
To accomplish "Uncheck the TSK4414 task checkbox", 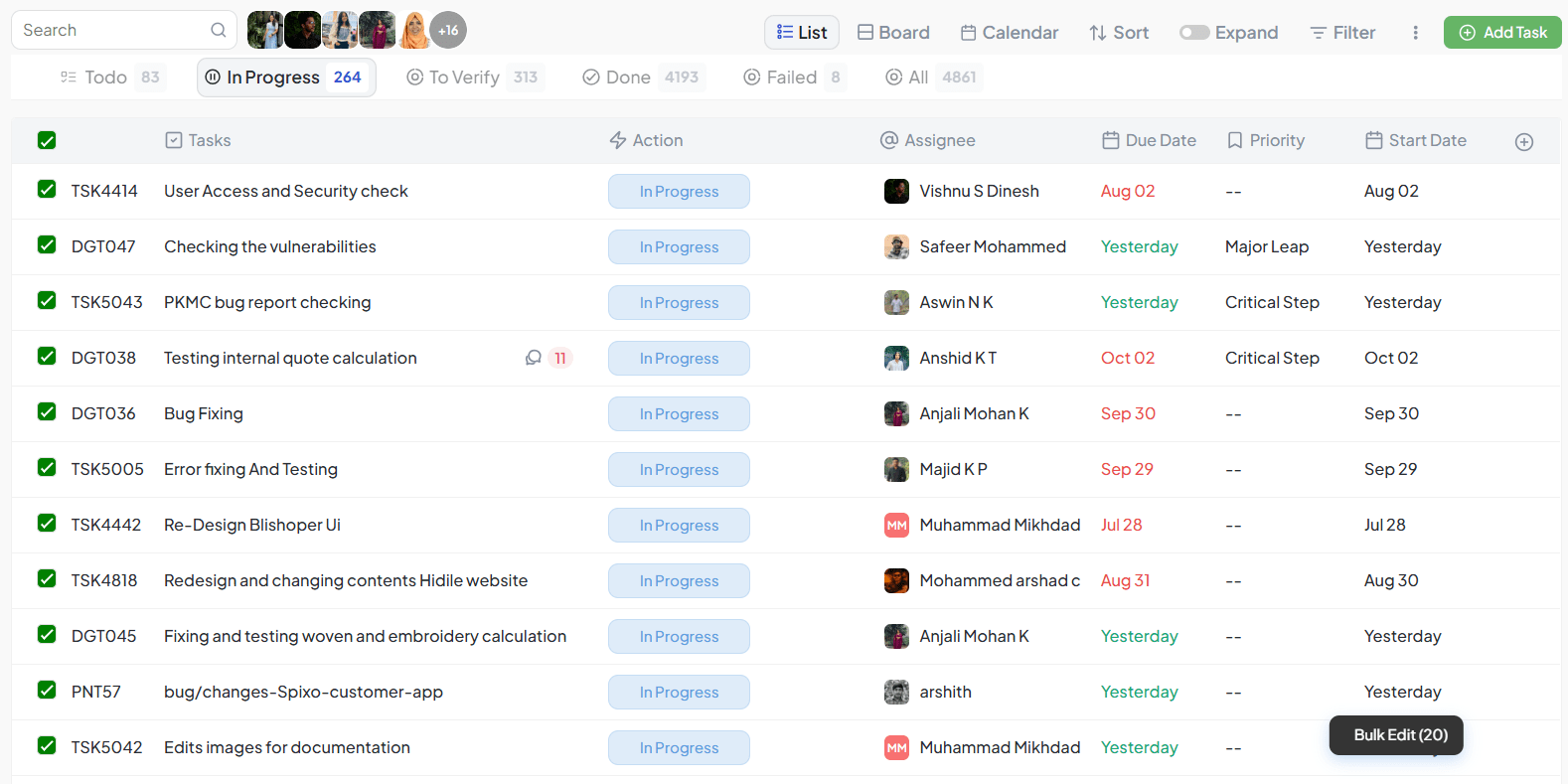I will 47,190.
